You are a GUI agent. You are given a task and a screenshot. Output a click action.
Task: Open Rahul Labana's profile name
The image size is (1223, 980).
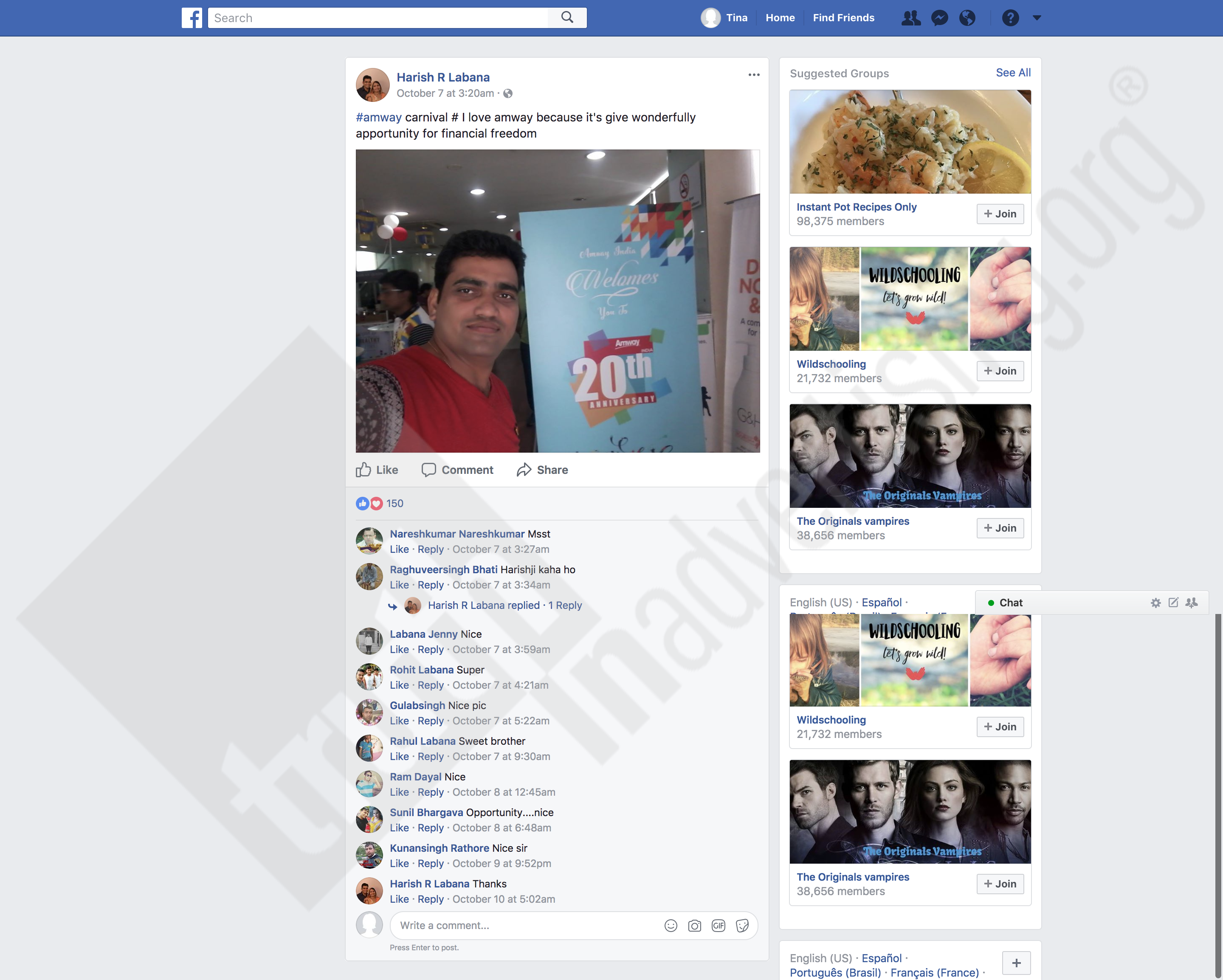click(423, 741)
